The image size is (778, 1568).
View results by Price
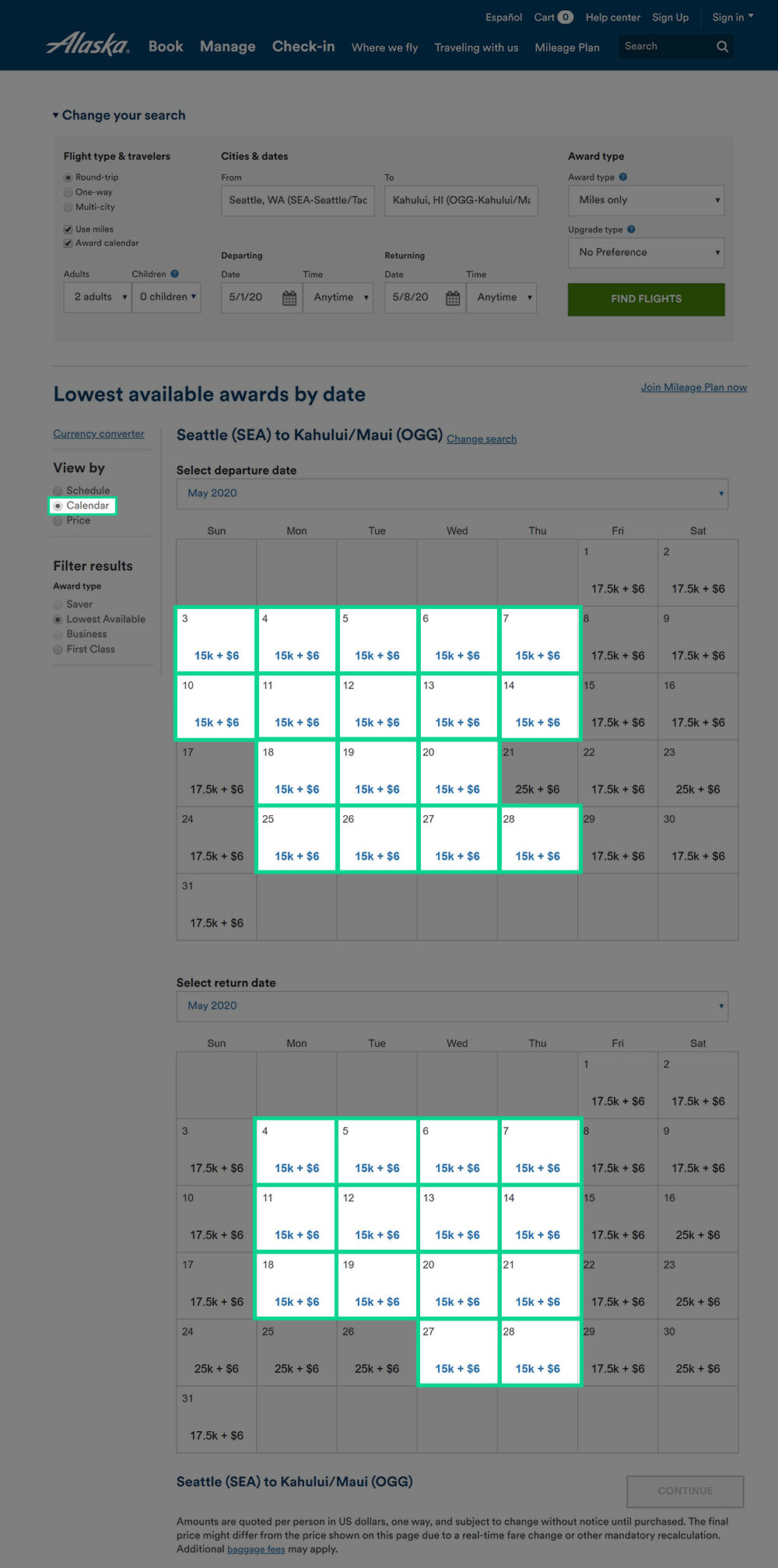[58, 520]
